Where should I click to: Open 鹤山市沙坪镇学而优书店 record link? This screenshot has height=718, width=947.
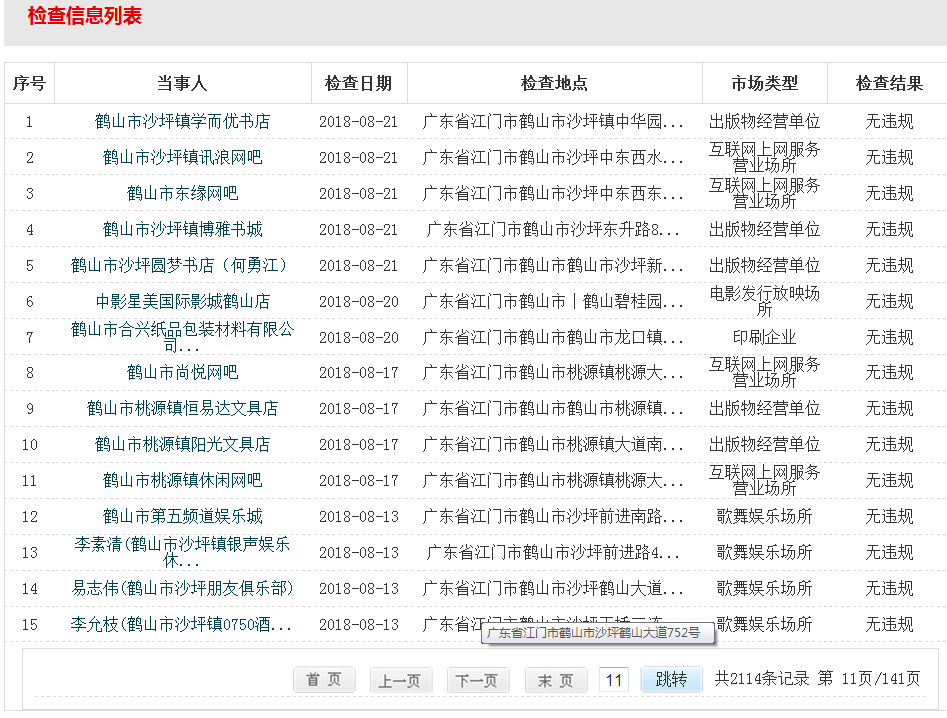[x=182, y=121]
